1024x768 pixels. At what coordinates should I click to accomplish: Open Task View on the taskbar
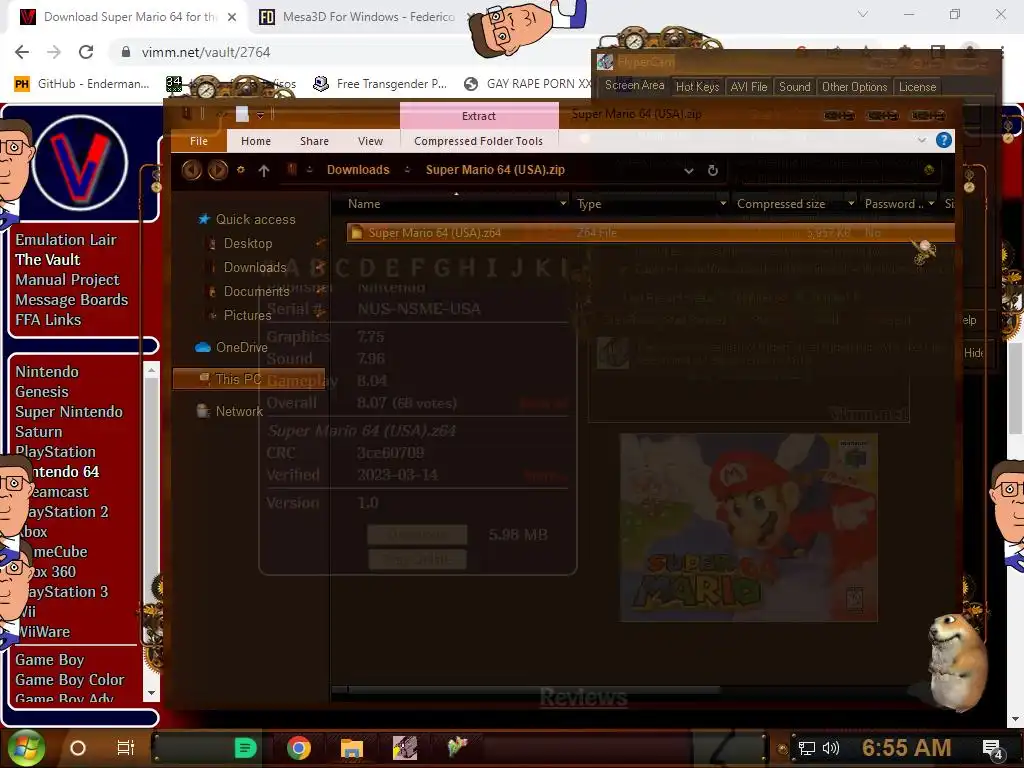click(125, 748)
